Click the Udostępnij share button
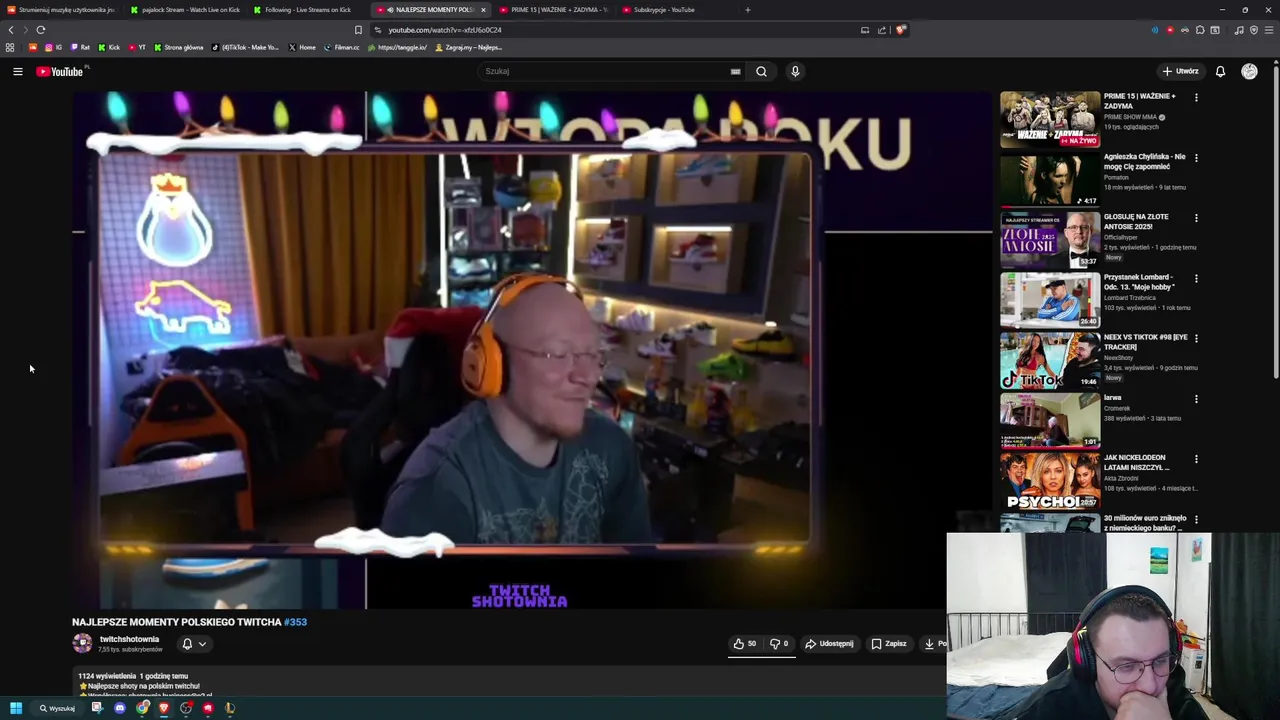Image resolution: width=1280 pixels, height=720 pixels. pyautogui.click(x=829, y=643)
